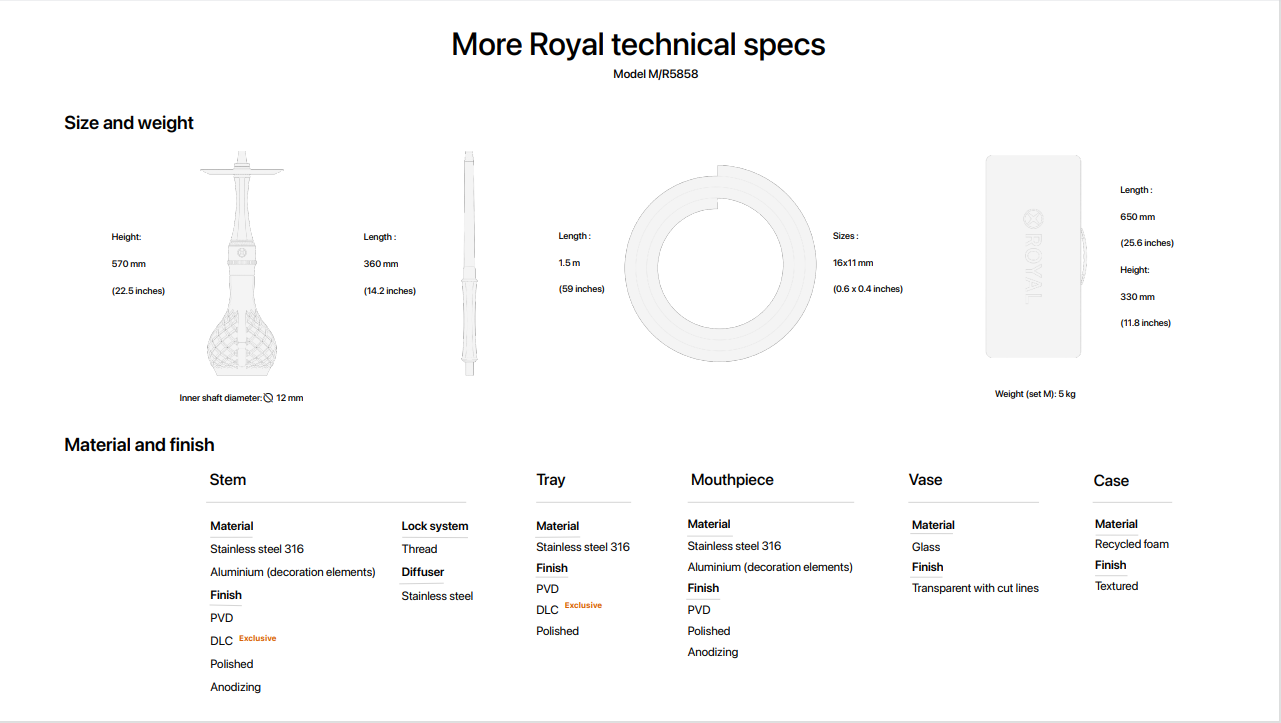Select "Aluminium (decoration elements)" under Mouthpiece

(x=770, y=567)
